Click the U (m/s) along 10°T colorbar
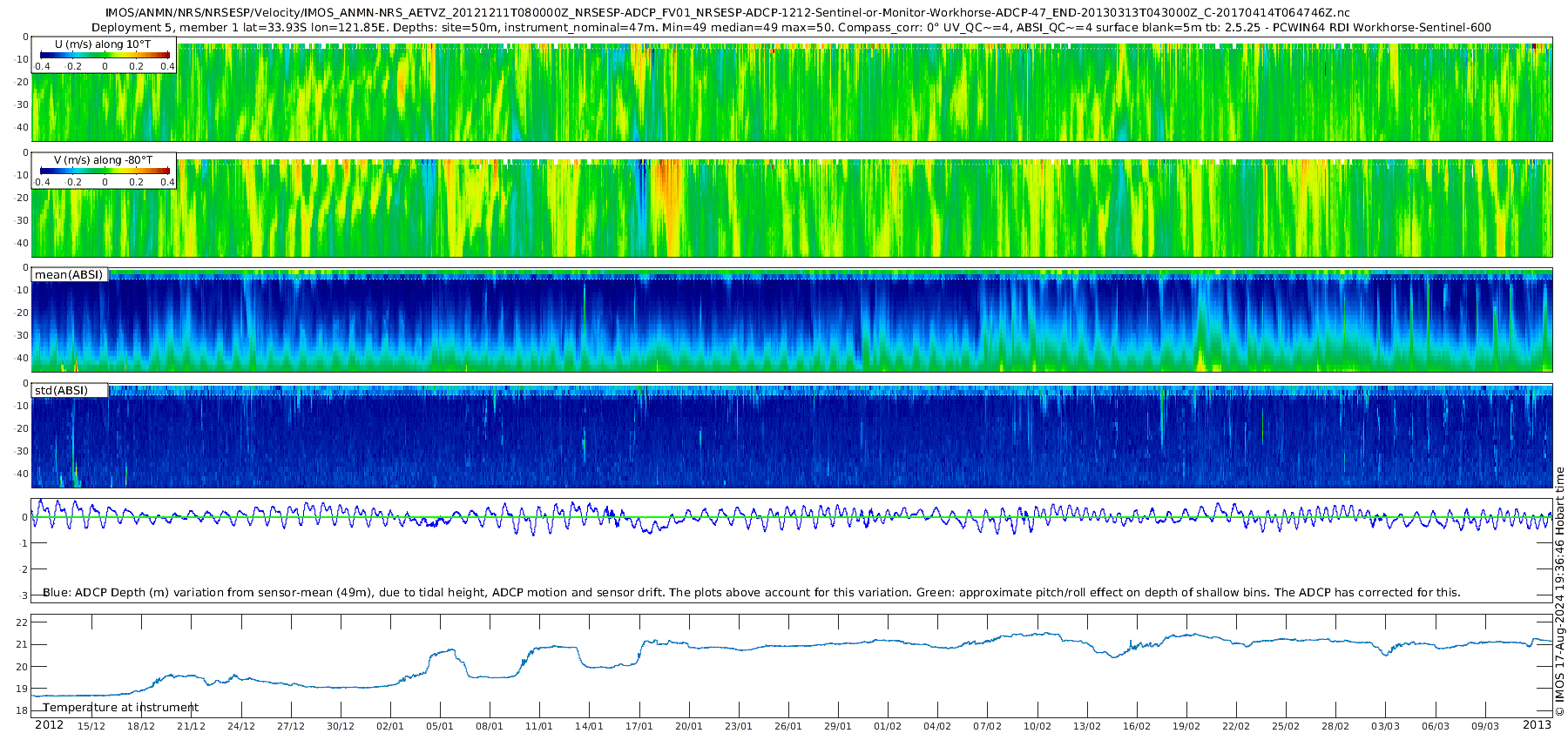The width and height of the screenshot is (1568, 740). [x=105, y=56]
